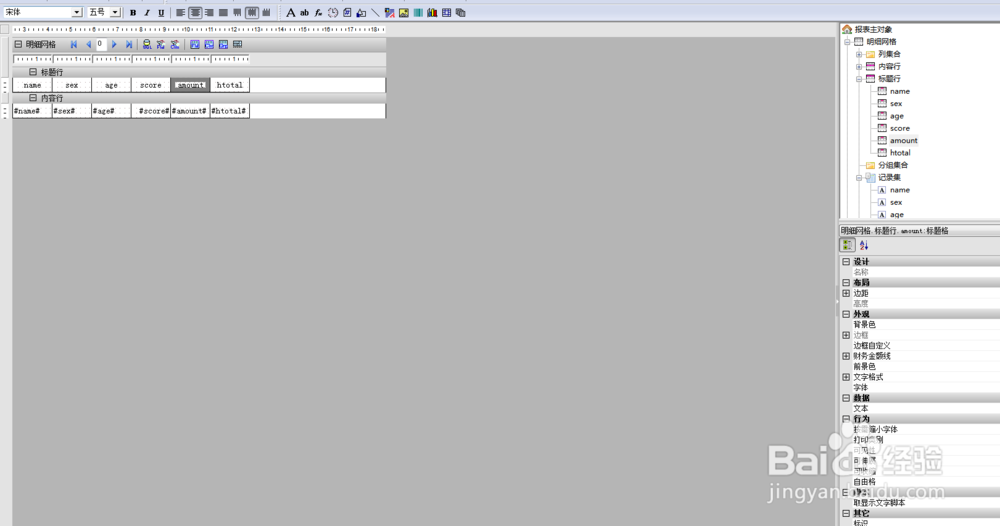
Task: Align text left
Action: [181, 13]
